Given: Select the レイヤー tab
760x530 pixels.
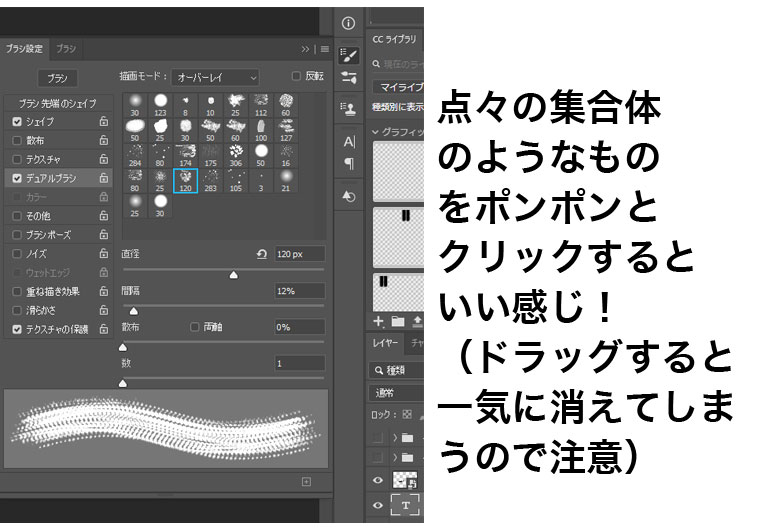Looking at the screenshot, I should coord(385,343).
